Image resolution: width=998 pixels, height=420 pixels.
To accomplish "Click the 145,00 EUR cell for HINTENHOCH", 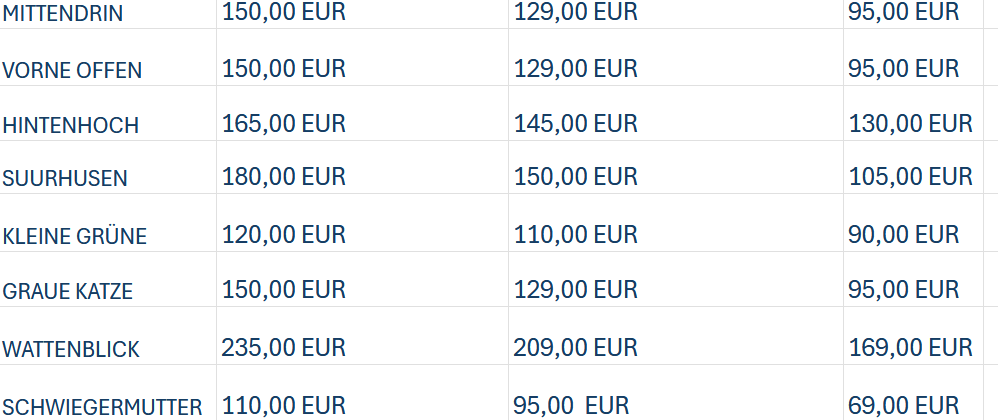I will 575,124.
